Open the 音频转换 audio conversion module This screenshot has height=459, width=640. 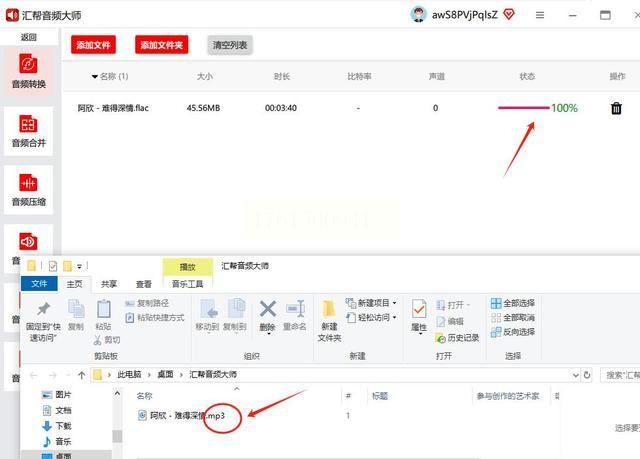(x=28, y=71)
